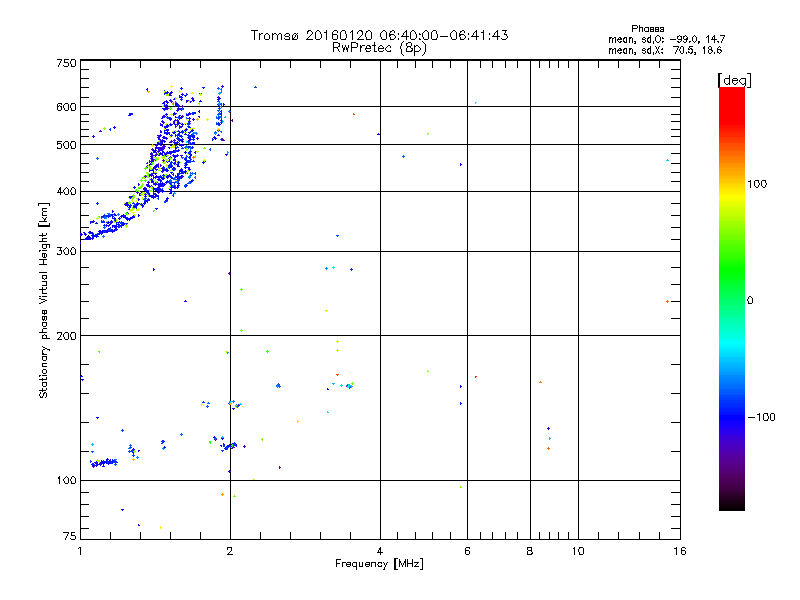Viewport: 800px width, 600px height.
Task: Click the "Stationary phase Virtual Height [km]" axis label
Action: pos(44,300)
